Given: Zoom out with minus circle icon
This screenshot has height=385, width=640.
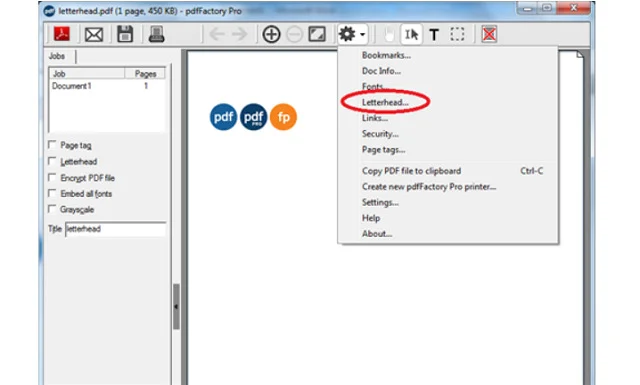Looking at the screenshot, I should coord(294,34).
